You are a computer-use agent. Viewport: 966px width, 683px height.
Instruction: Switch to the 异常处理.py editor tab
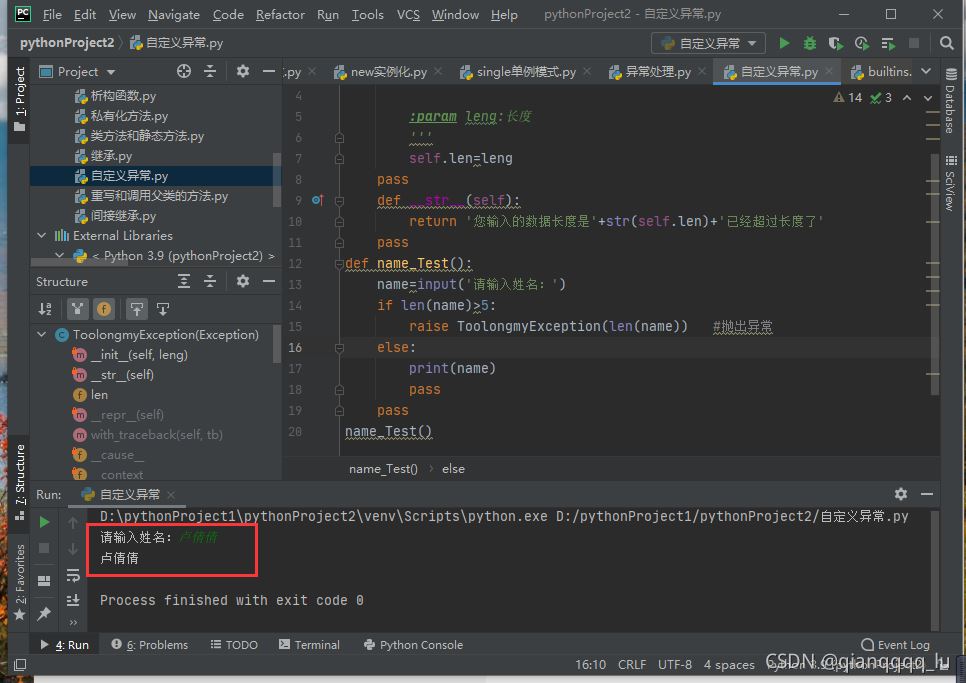point(650,72)
